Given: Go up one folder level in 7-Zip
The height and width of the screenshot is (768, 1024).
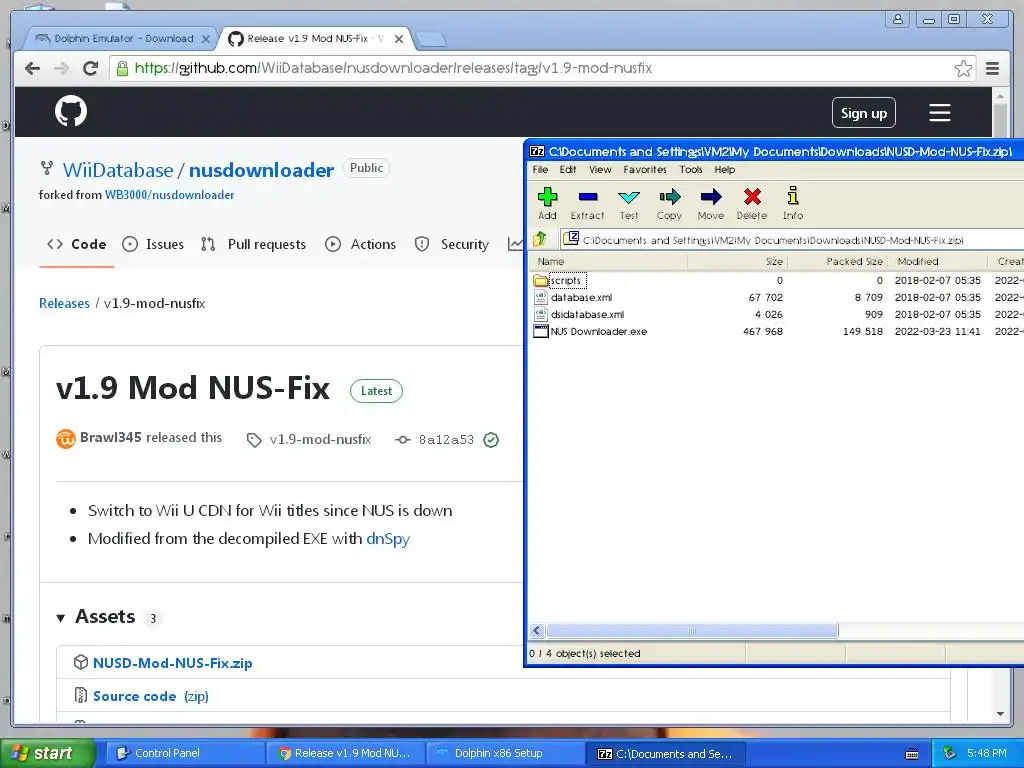Looking at the screenshot, I should tap(540, 239).
